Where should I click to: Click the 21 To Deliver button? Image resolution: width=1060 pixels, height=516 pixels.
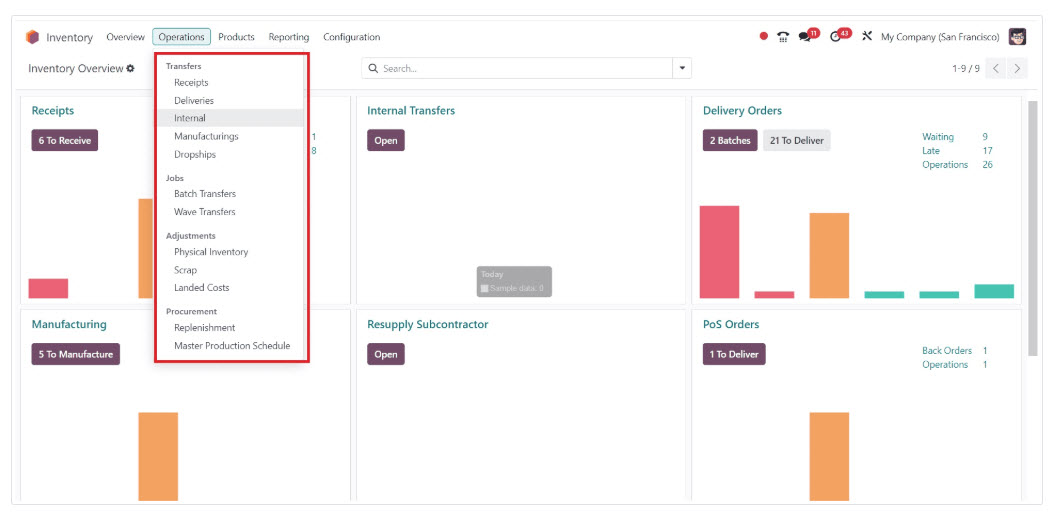click(x=796, y=141)
